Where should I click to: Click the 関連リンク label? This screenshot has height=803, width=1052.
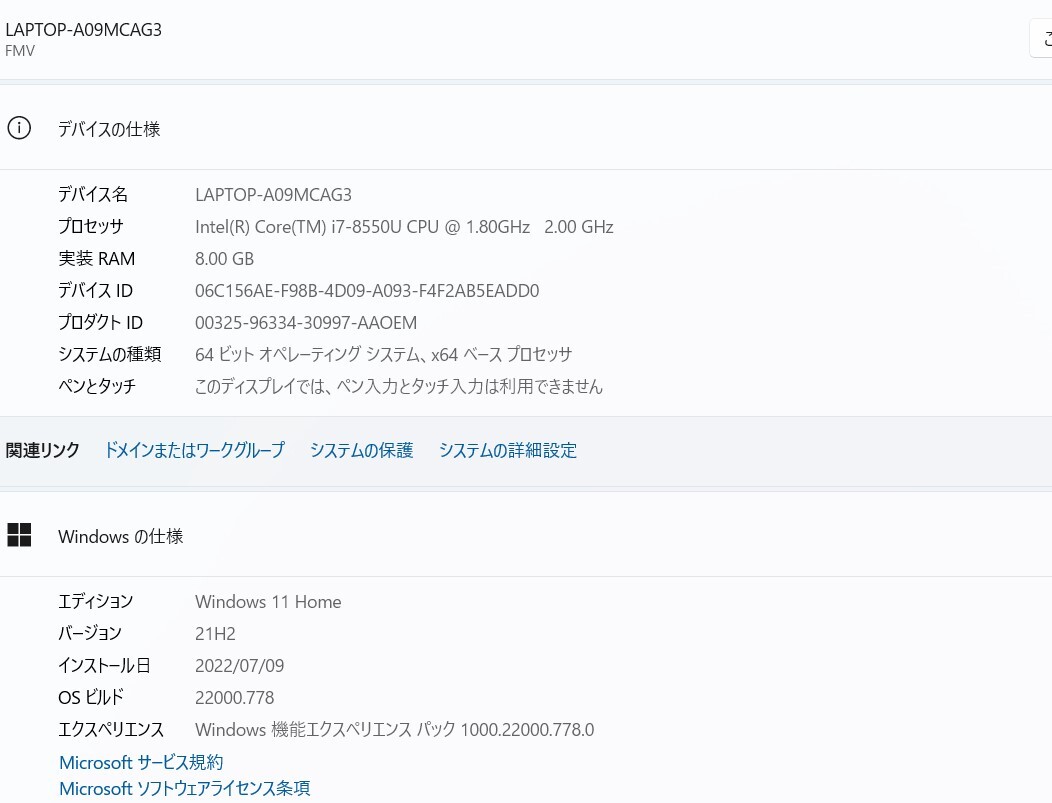pos(42,450)
